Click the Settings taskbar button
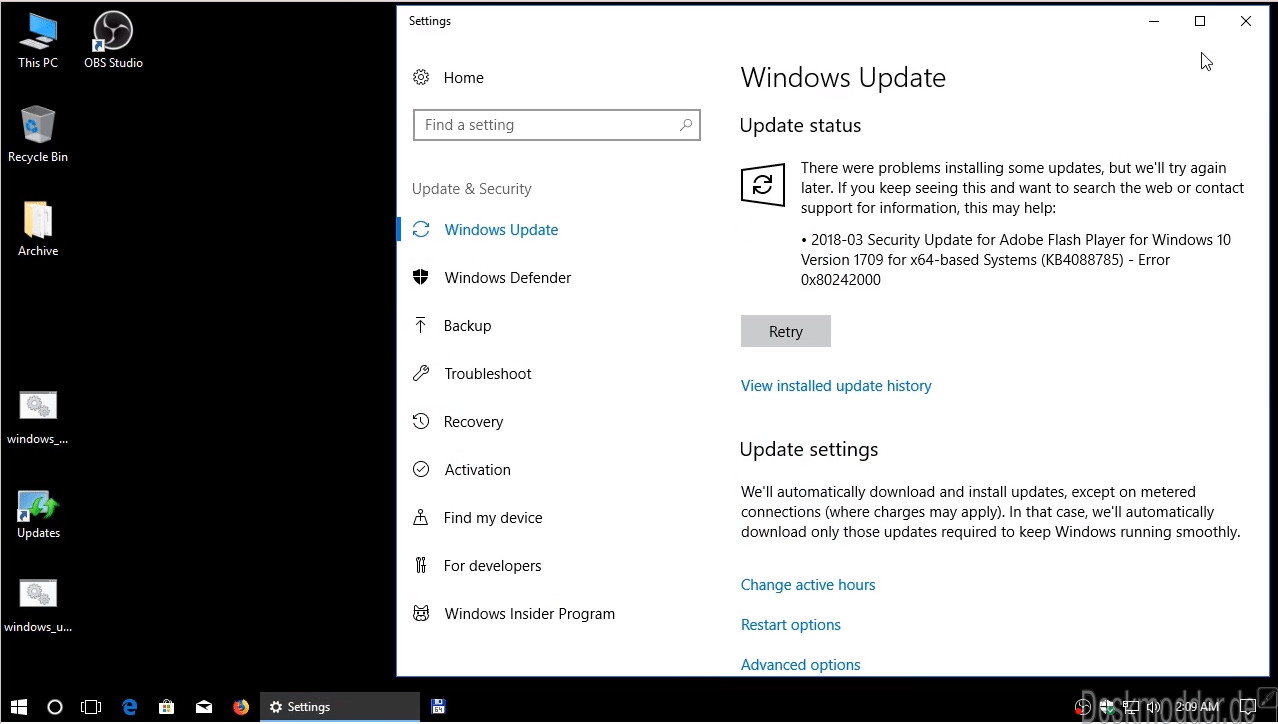 pyautogui.click(x=340, y=707)
